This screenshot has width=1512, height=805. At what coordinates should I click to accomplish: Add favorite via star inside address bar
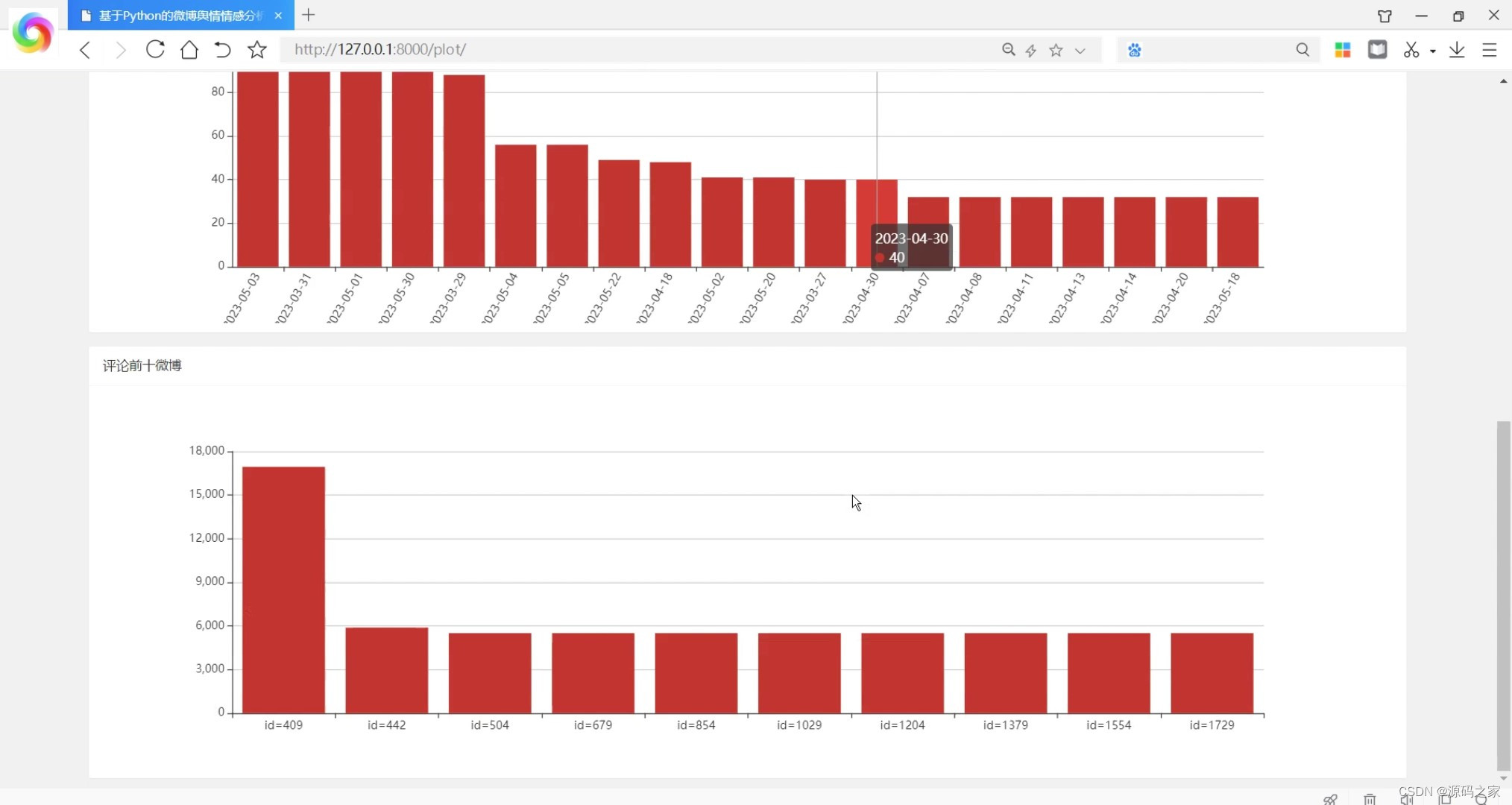[x=1056, y=50]
